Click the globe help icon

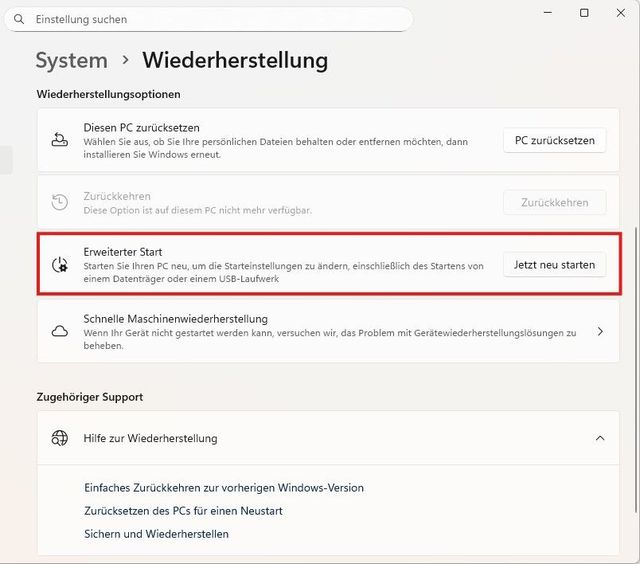click(x=60, y=438)
